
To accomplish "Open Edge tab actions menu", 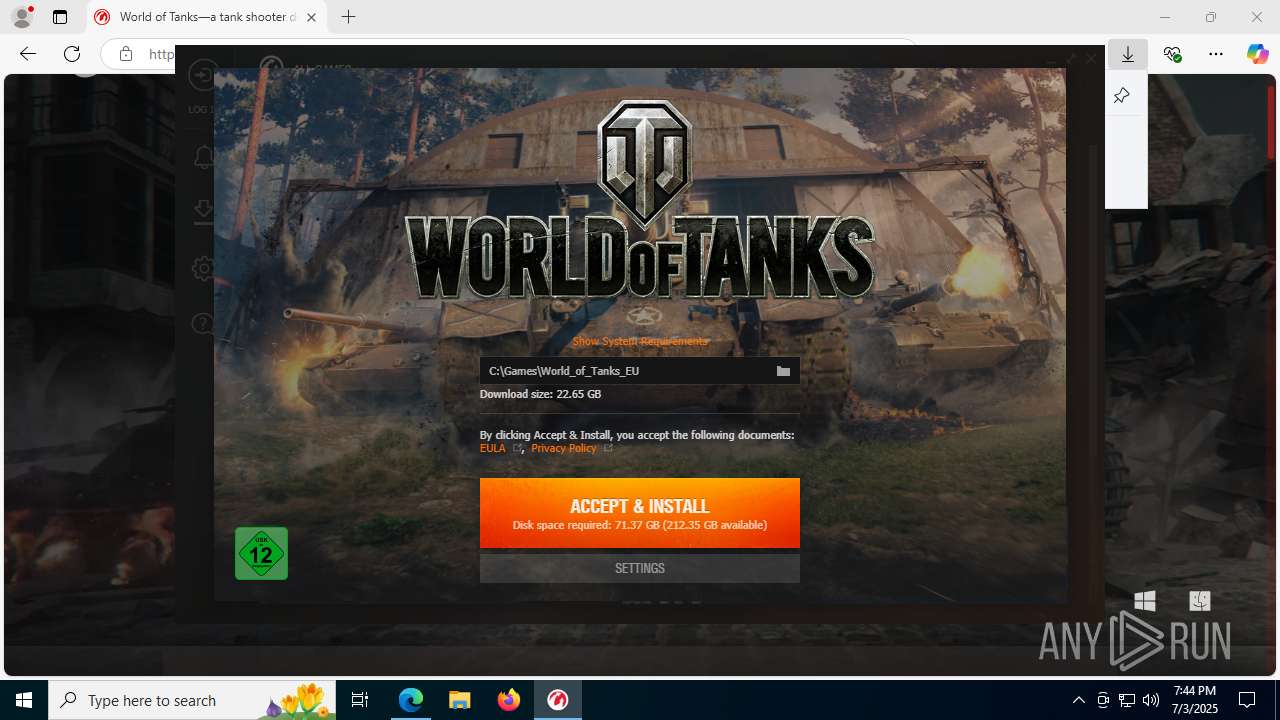I will (60, 17).
